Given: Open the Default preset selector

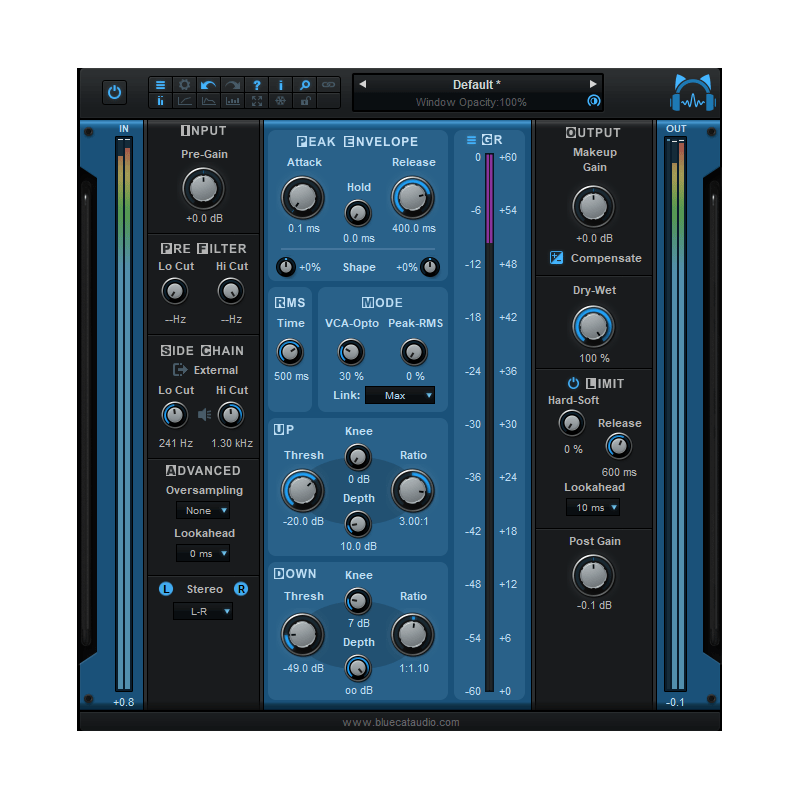Looking at the screenshot, I should pos(476,84).
